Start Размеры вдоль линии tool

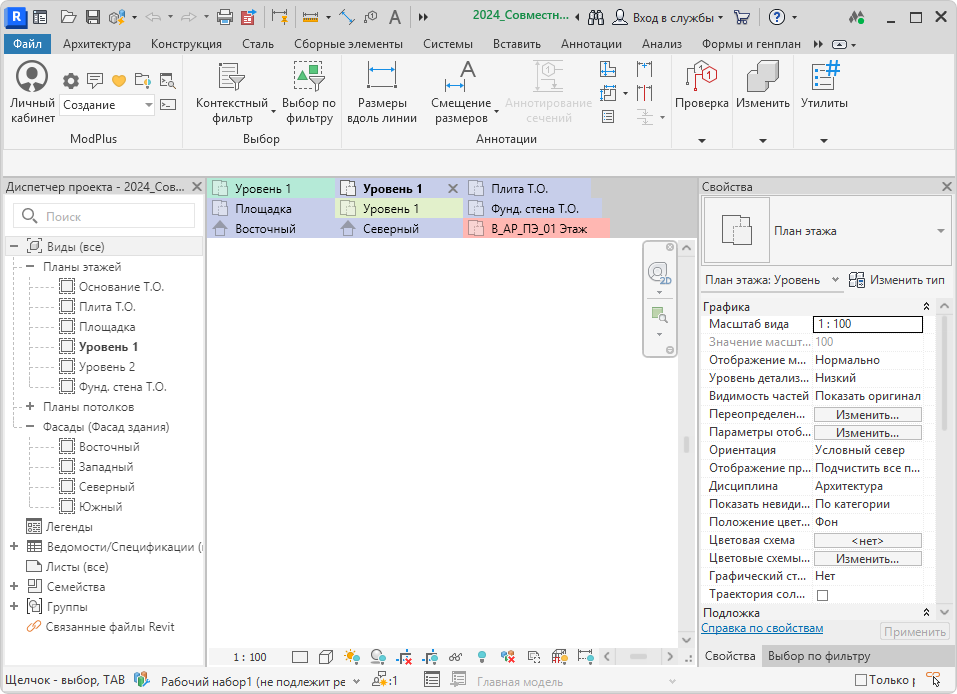point(382,92)
